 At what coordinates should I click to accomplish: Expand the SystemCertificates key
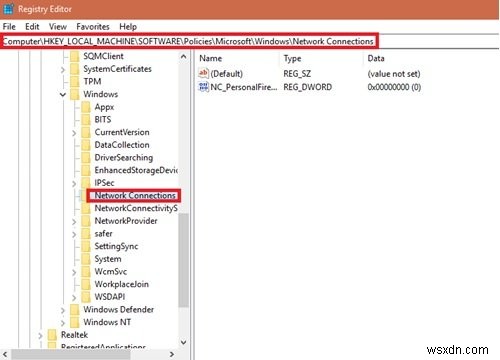pos(63,70)
